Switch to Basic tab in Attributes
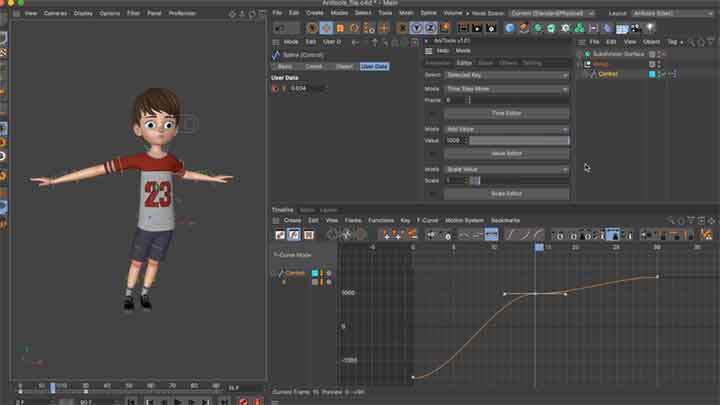 (x=285, y=67)
